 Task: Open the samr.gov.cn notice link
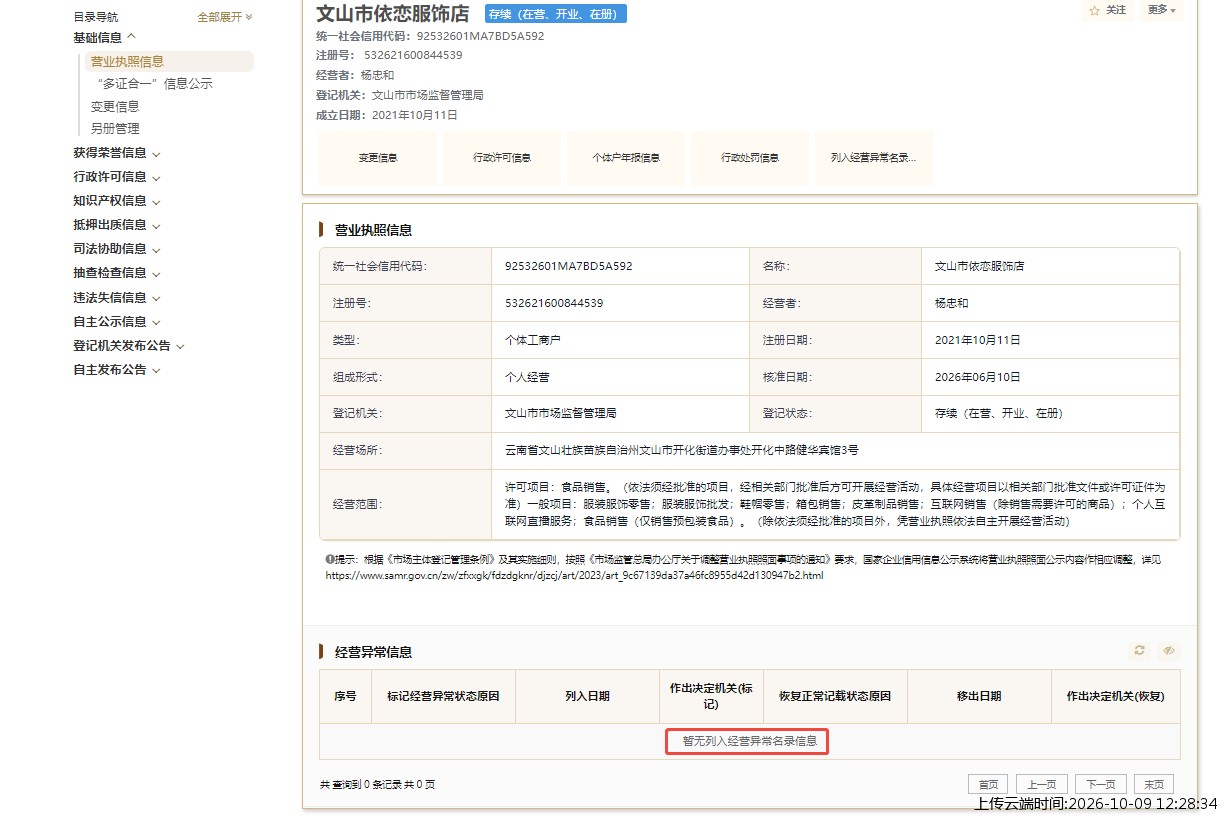click(x=574, y=576)
